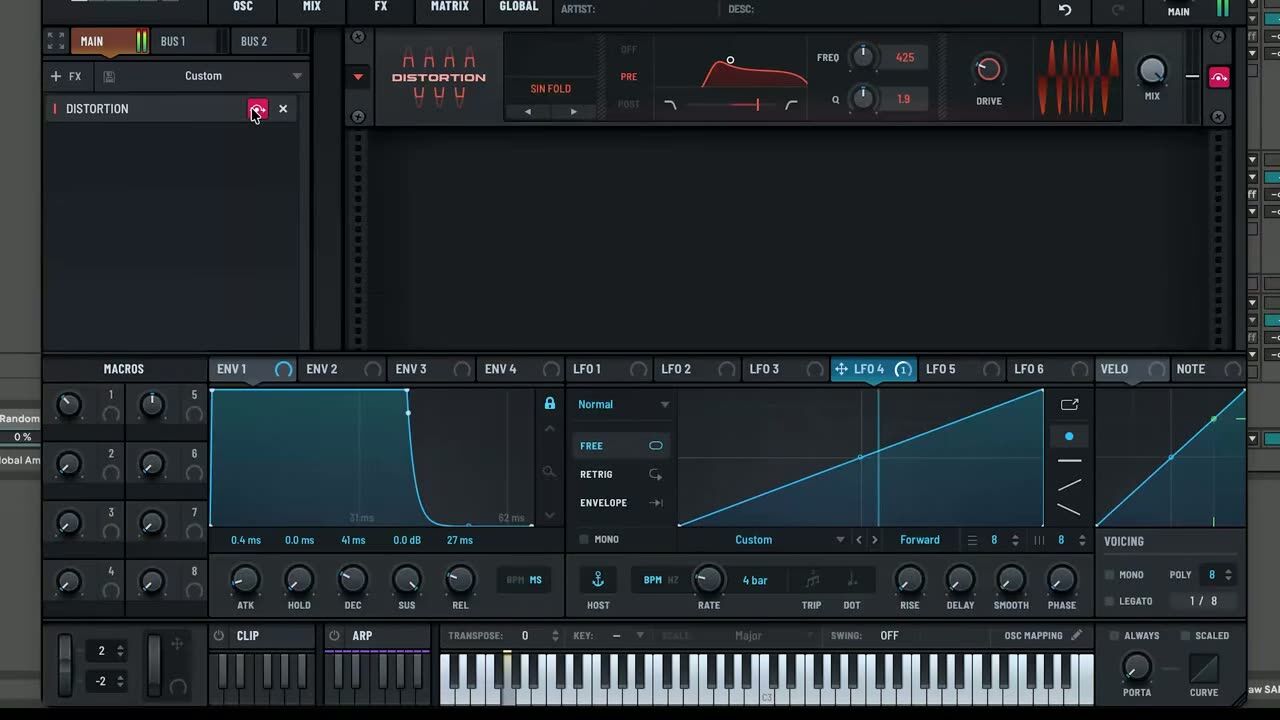Open the MATRIX tab
The image size is (1280, 720).
click(x=450, y=7)
